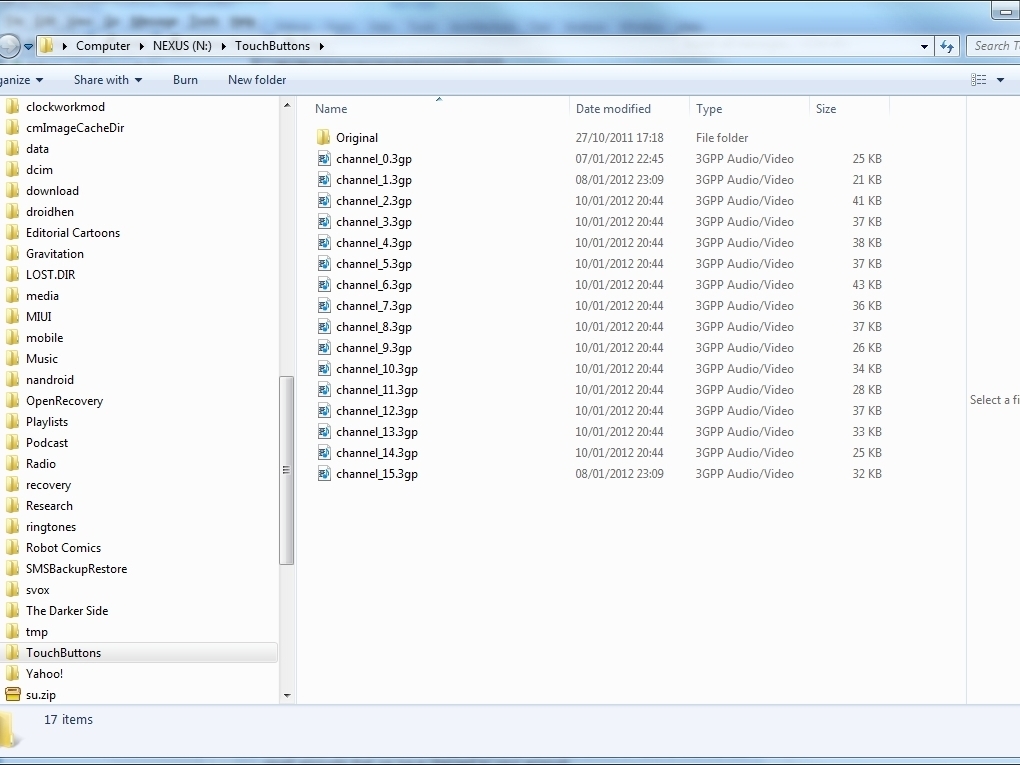Click the ringtones folder icon in sidebar
1020x765 pixels.
point(12,526)
